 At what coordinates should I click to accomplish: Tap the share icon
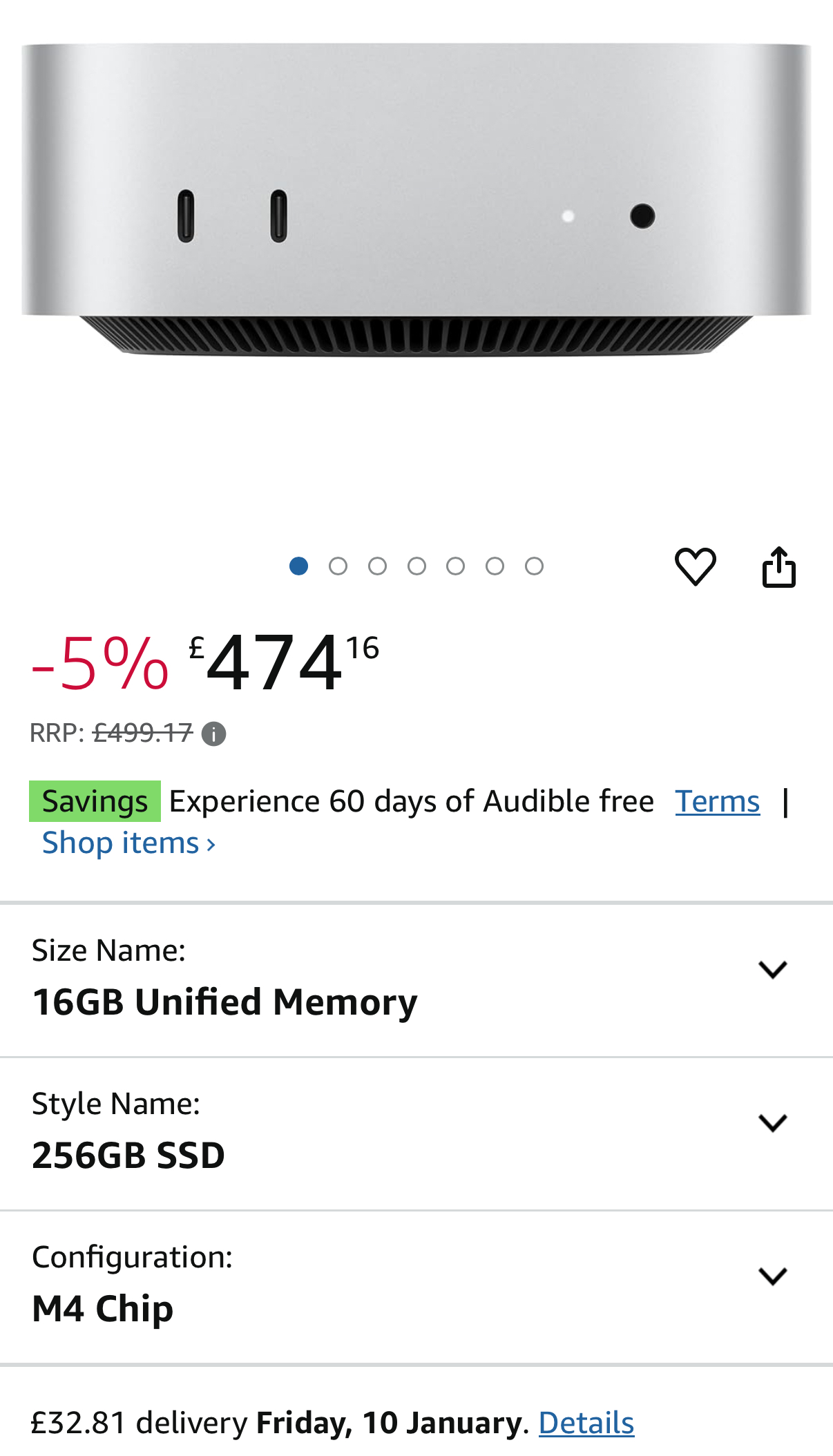tap(778, 567)
